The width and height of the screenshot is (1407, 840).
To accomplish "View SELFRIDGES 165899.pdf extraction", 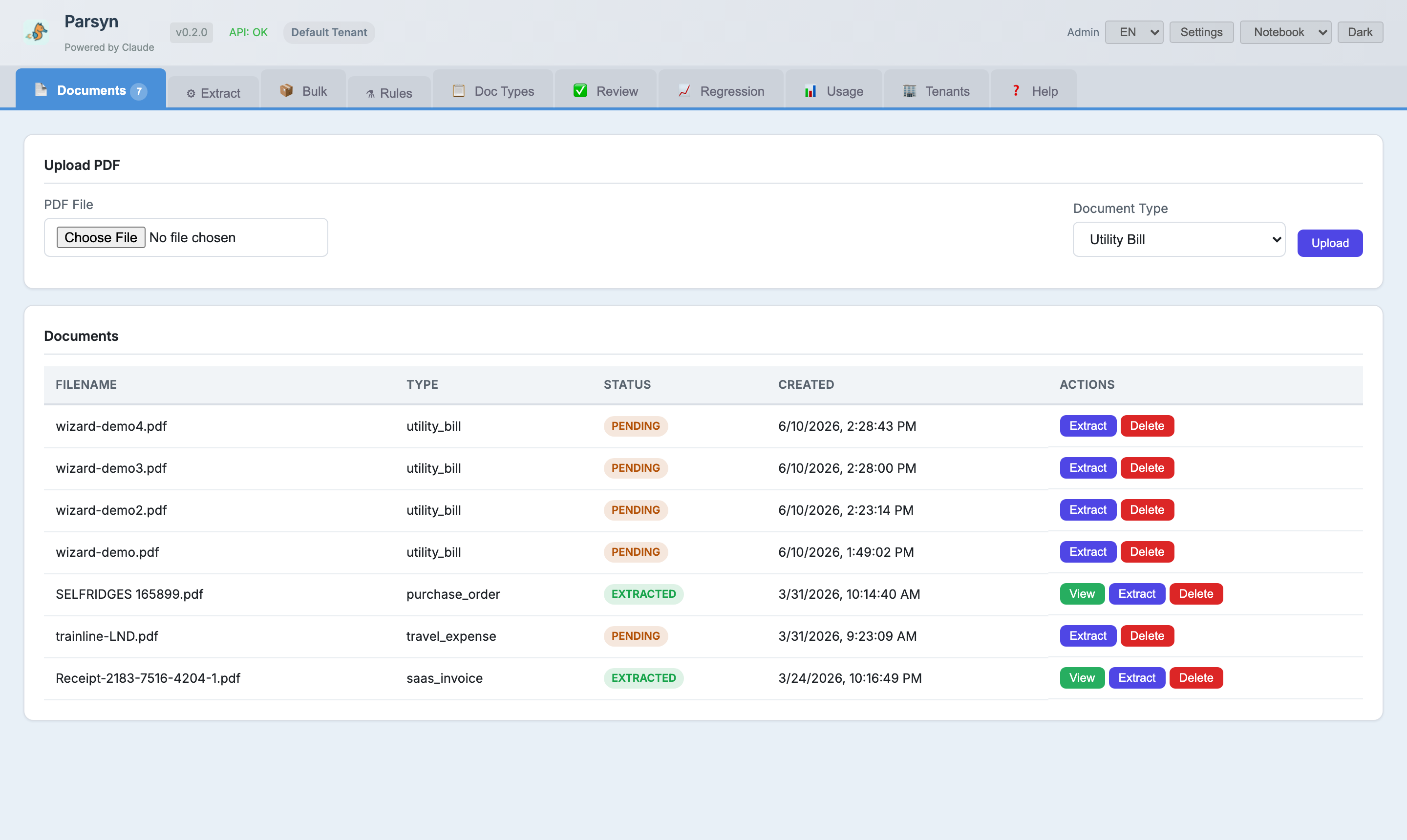I will [x=1082, y=594].
